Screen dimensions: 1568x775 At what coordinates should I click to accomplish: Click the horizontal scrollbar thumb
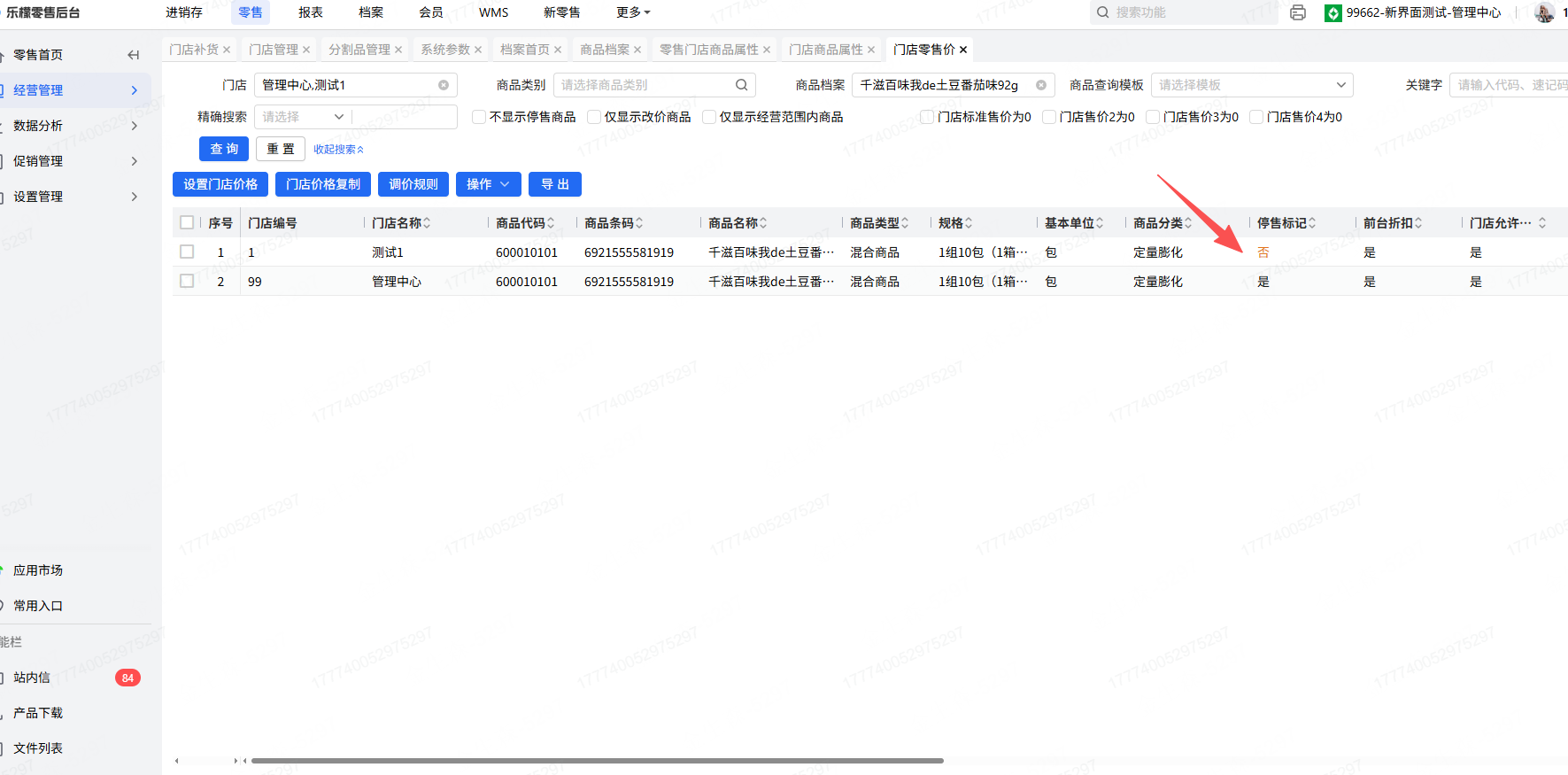[x=598, y=760]
